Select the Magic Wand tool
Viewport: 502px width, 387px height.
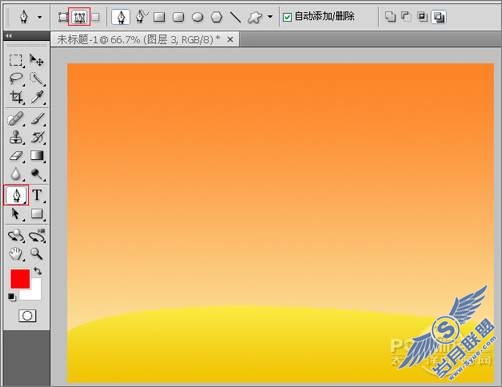point(37,79)
